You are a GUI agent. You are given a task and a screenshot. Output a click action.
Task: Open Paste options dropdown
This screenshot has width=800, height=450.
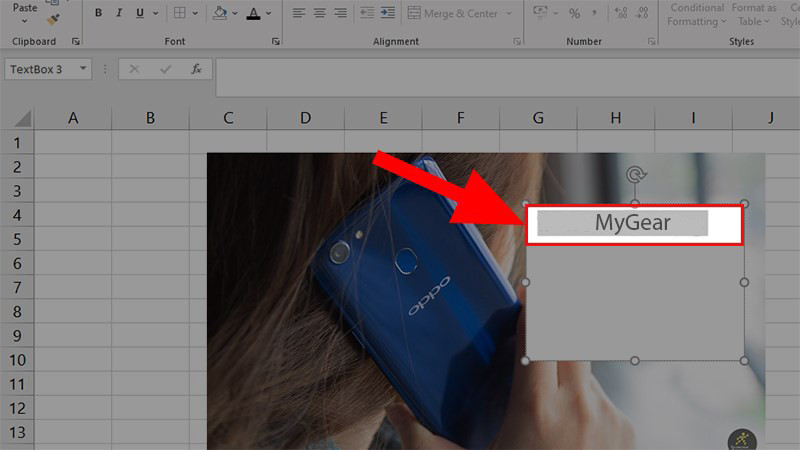point(24,21)
